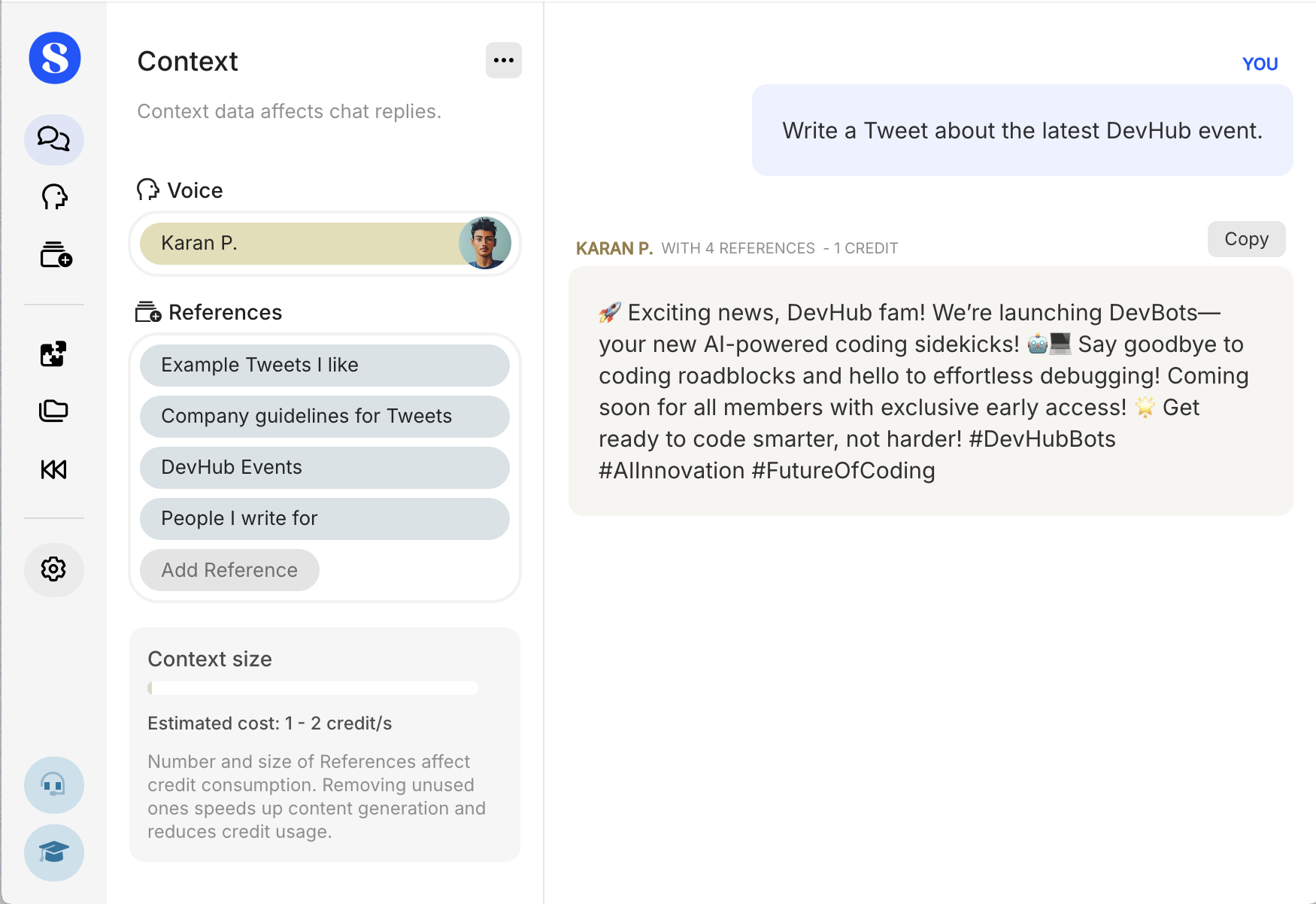Screen dimensions: 1316x904
Task: Open the chat conversations icon in sidebar
Action: tap(54, 139)
